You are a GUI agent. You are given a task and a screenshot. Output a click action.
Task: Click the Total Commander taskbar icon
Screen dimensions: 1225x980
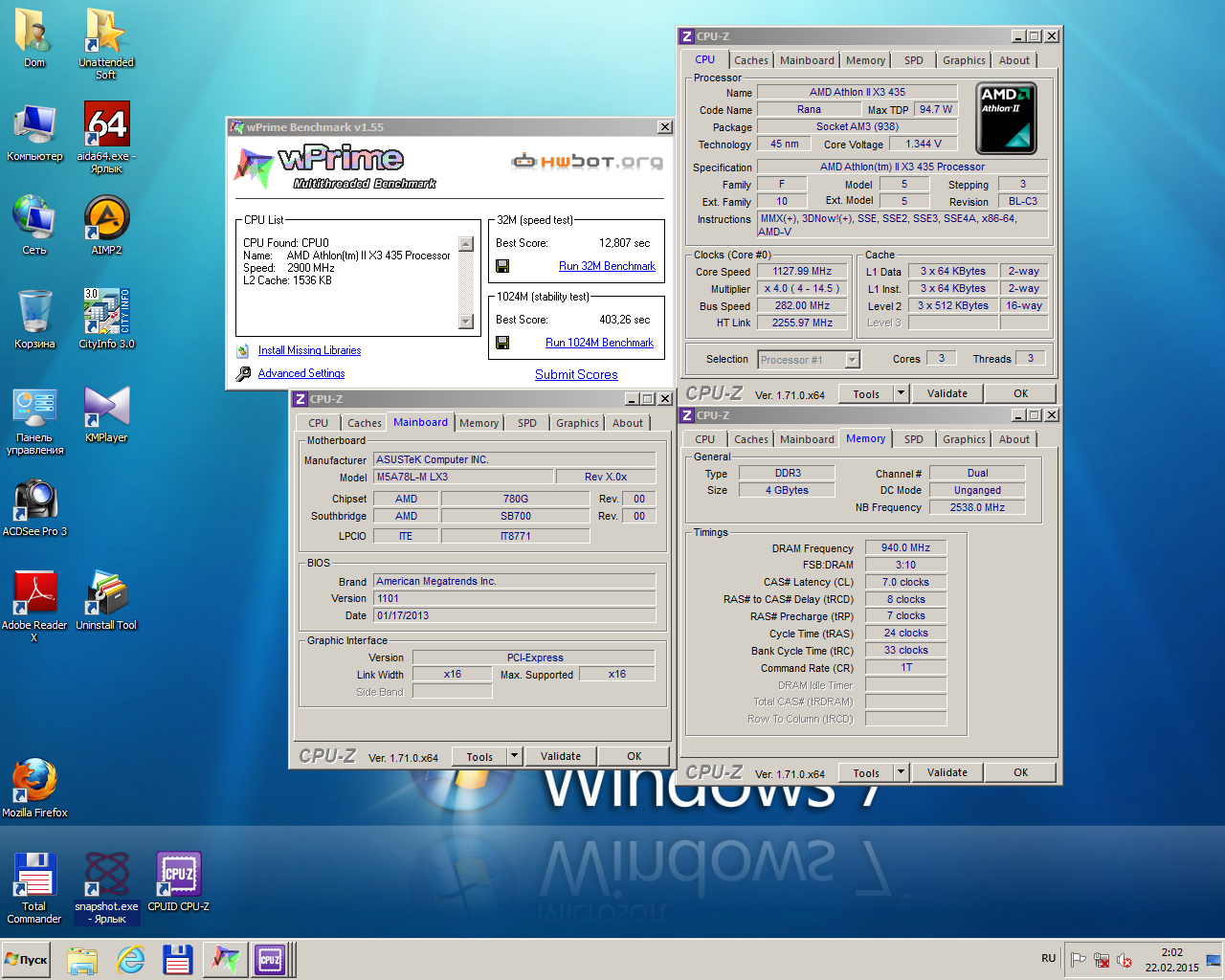[x=178, y=960]
